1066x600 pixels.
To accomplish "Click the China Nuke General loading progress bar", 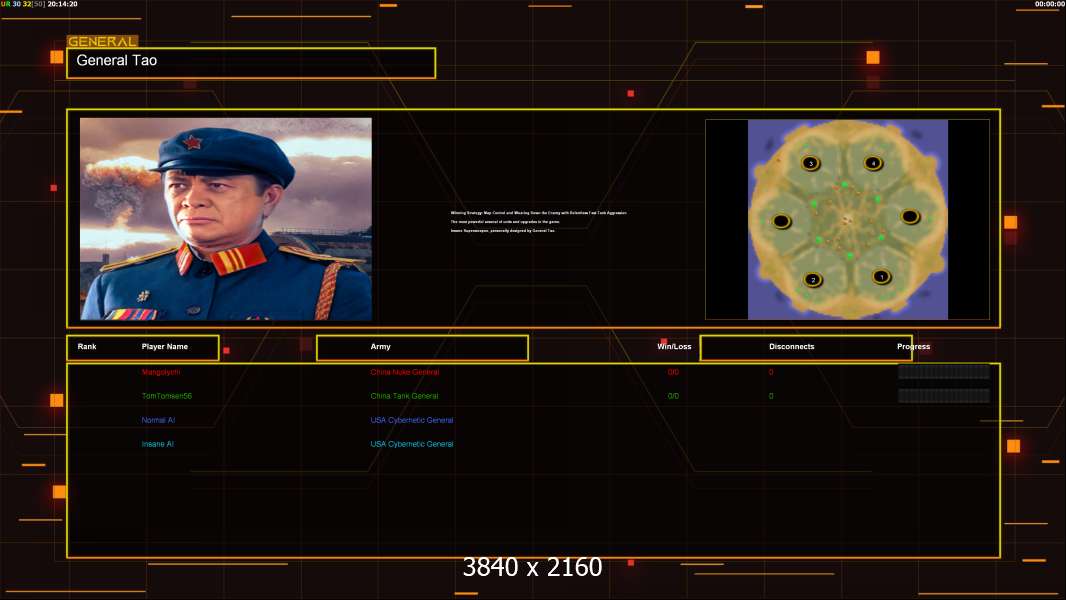I will tap(944, 372).
